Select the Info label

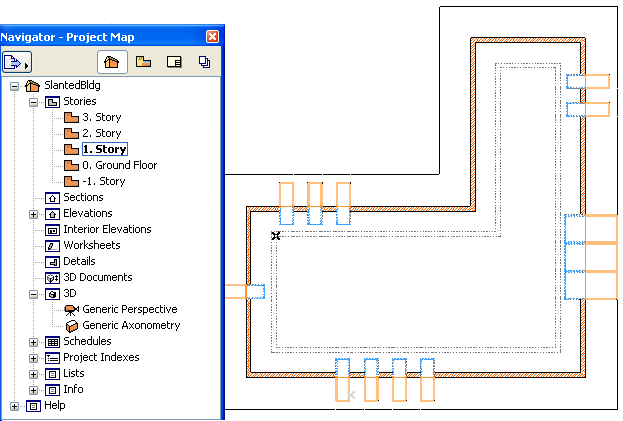(x=73, y=389)
